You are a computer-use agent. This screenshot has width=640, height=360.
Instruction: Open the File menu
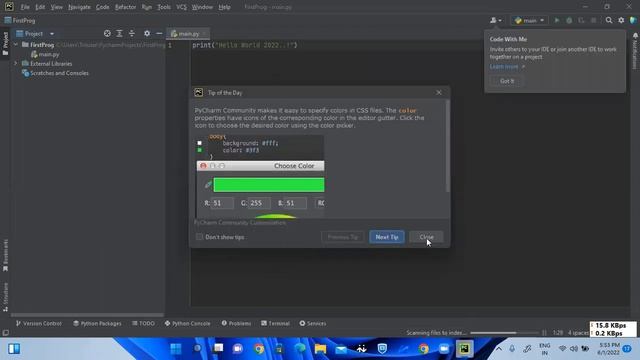tap(25, 7)
